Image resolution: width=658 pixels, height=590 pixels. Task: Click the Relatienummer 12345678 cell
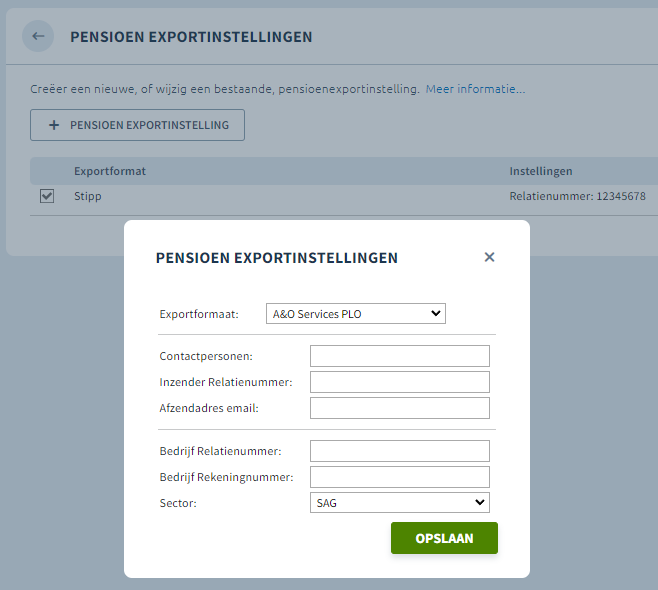coord(578,196)
